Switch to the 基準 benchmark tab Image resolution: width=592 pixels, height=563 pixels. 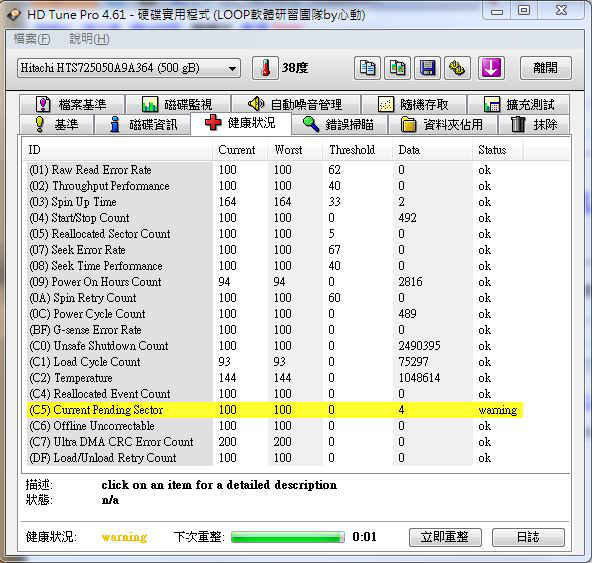(57, 124)
